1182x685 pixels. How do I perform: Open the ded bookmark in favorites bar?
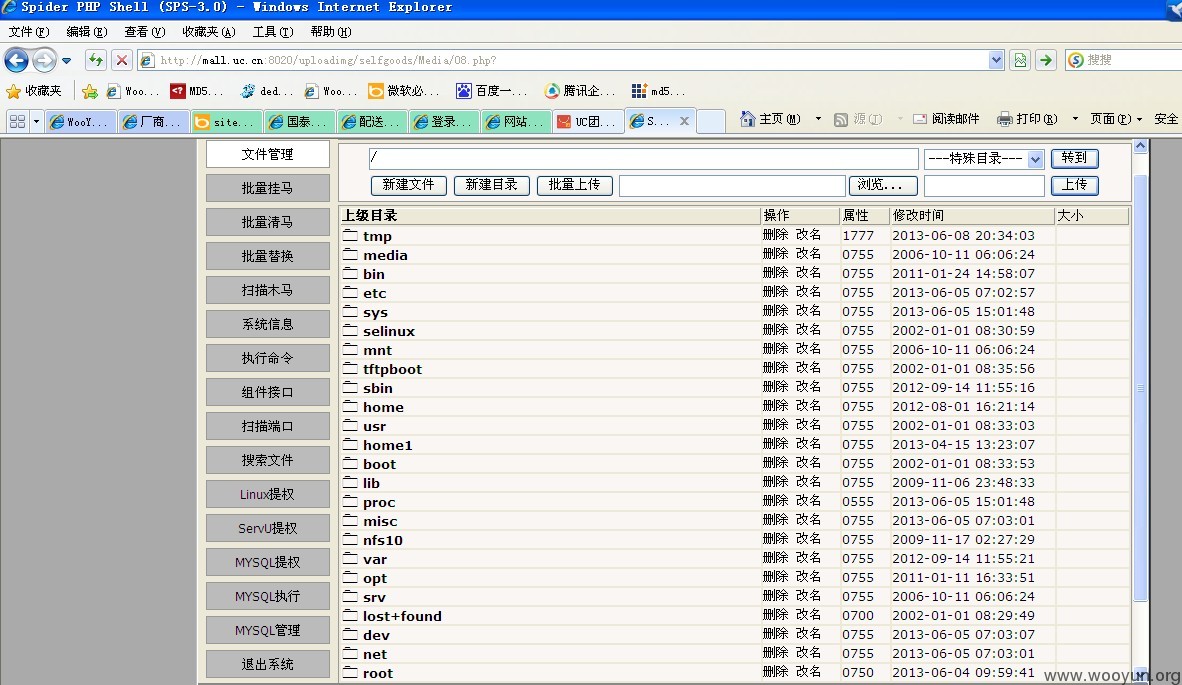click(x=267, y=91)
